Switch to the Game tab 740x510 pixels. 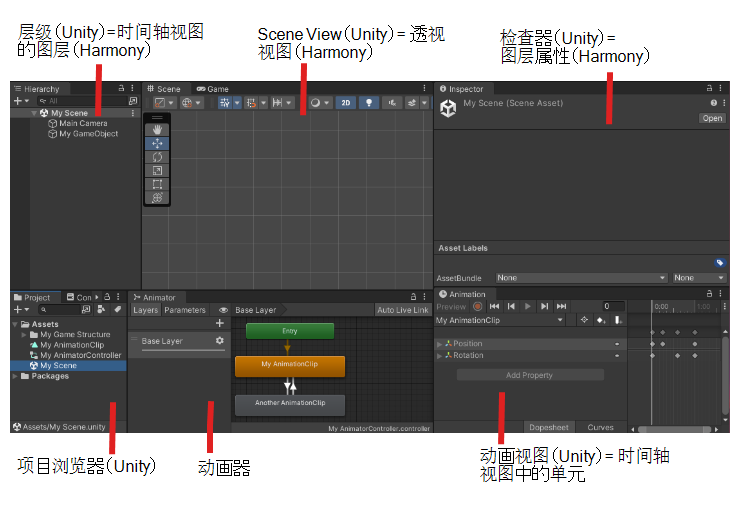(x=212, y=89)
